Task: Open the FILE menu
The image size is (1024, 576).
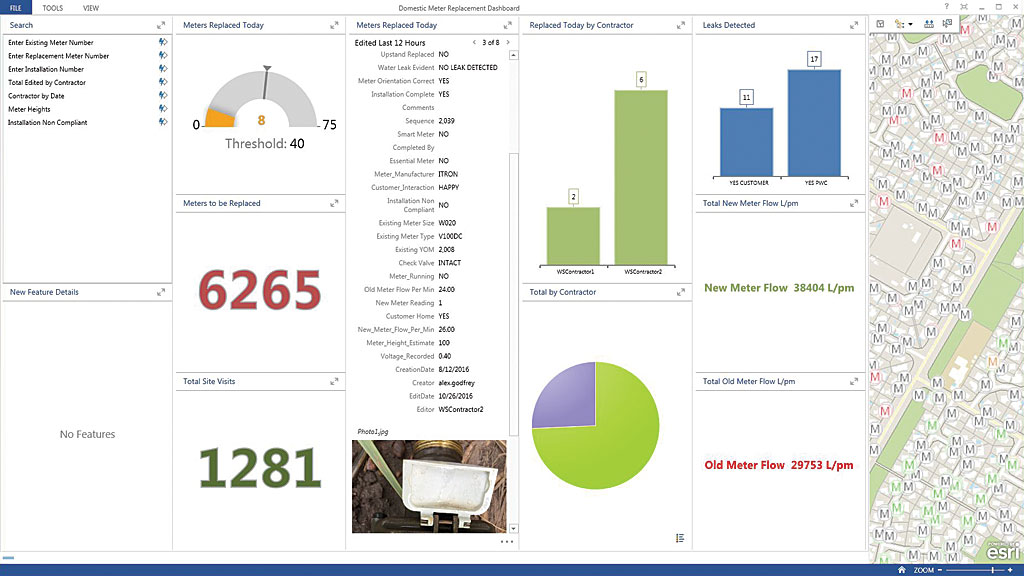Action: (x=16, y=8)
